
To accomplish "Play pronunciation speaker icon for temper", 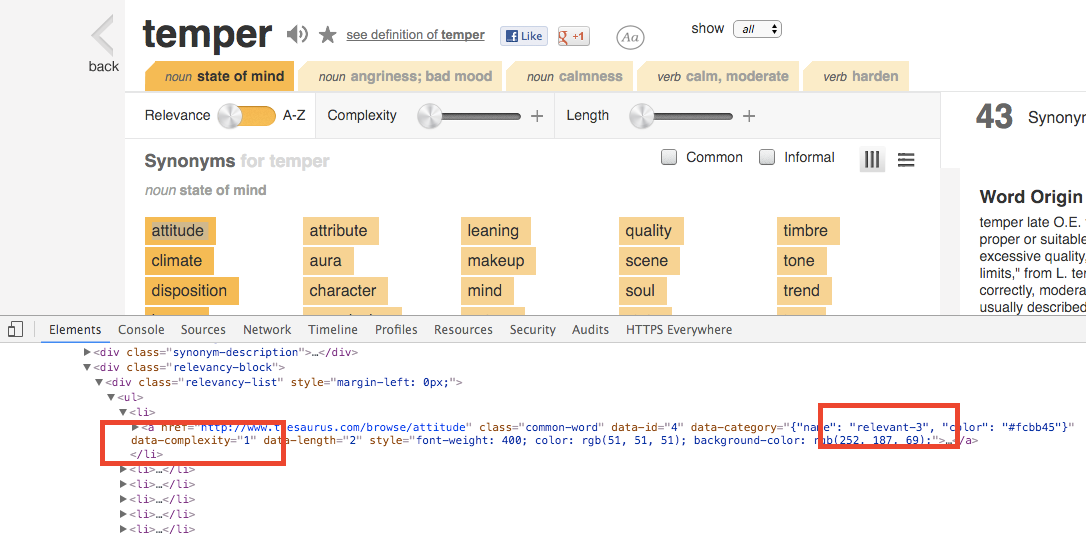I will click(297, 34).
